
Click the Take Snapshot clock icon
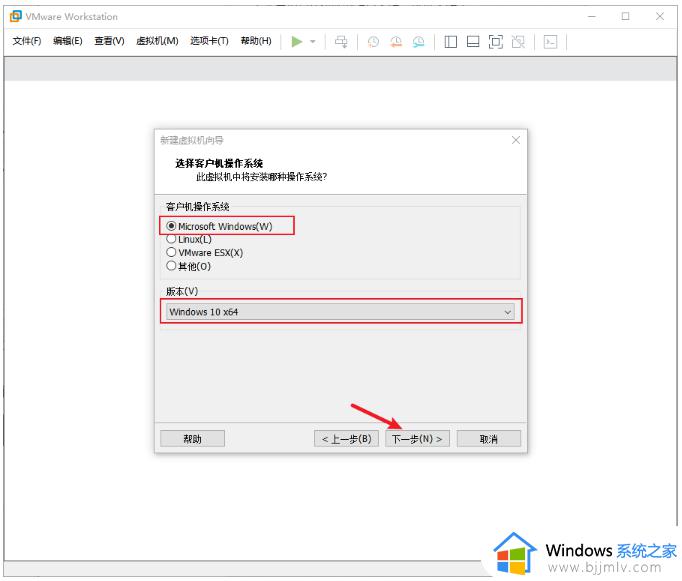tap(373, 42)
